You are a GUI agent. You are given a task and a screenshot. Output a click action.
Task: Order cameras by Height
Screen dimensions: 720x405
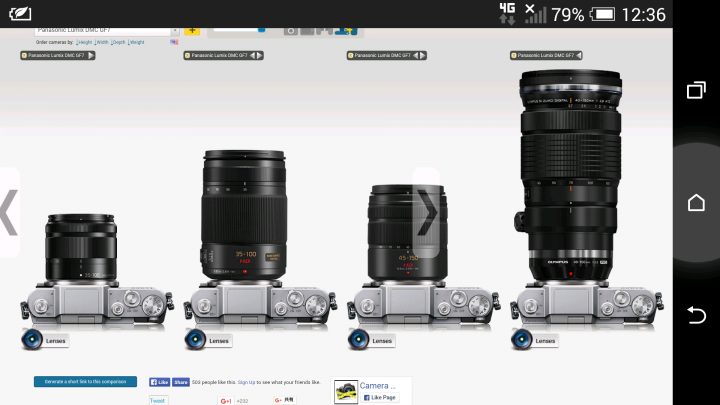point(84,42)
